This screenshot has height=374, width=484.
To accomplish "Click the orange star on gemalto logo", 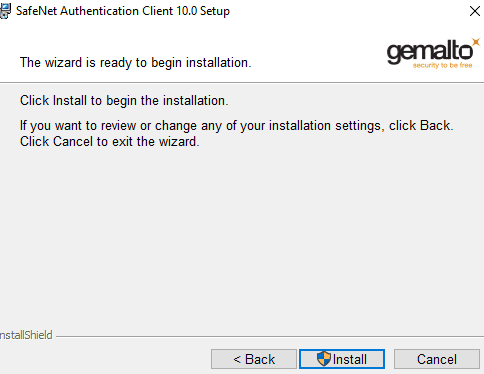I will tap(476, 42).
